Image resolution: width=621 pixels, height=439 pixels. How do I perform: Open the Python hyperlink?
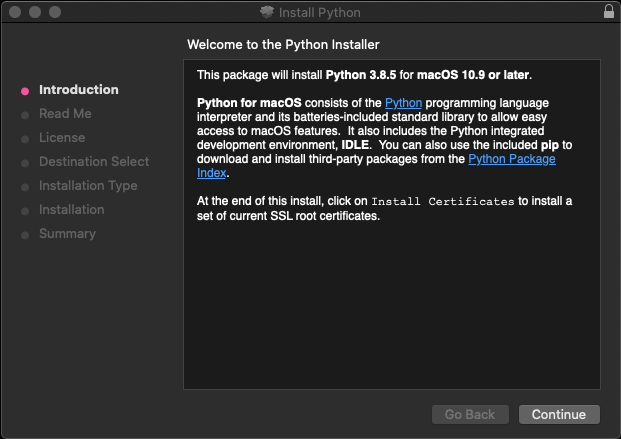coord(403,103)
